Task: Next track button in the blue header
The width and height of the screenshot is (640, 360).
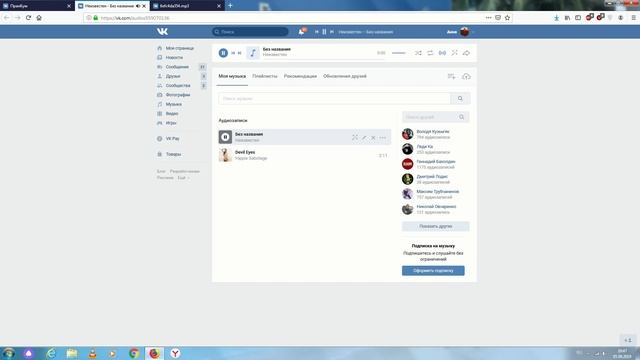Action: point(332,31)
